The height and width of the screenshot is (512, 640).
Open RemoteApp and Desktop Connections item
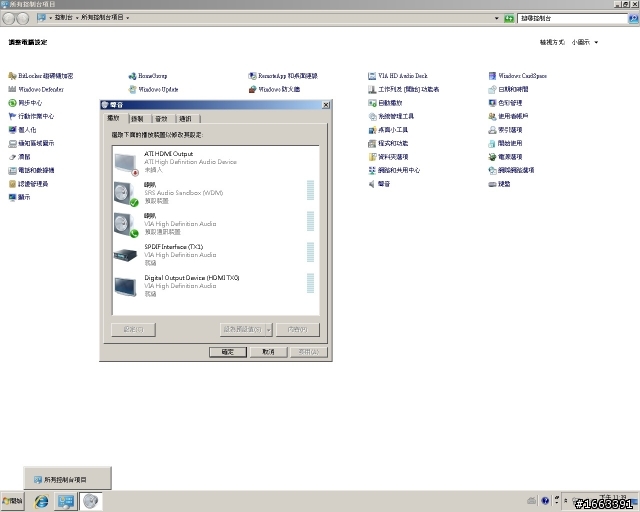283,76
